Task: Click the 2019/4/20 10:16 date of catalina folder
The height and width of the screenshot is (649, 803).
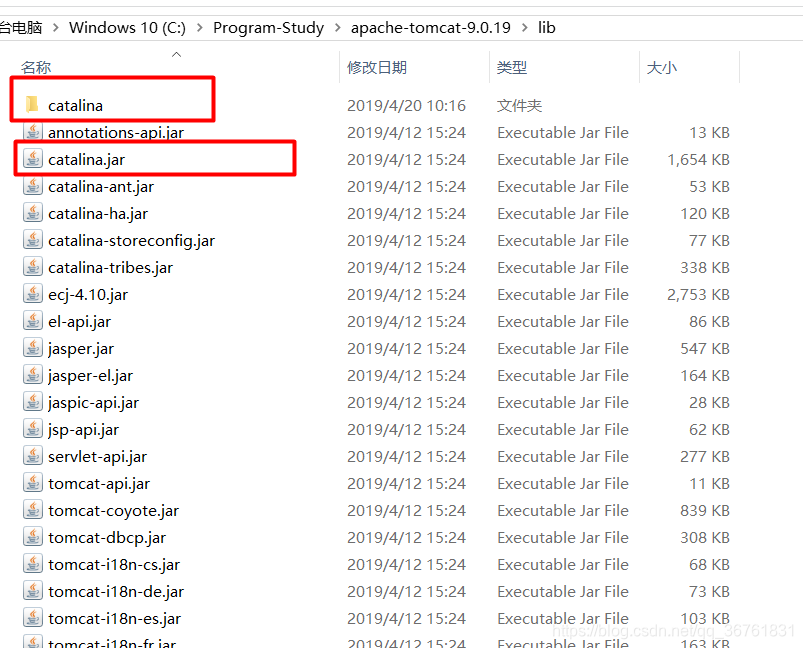Action: (x=407, y=106)
